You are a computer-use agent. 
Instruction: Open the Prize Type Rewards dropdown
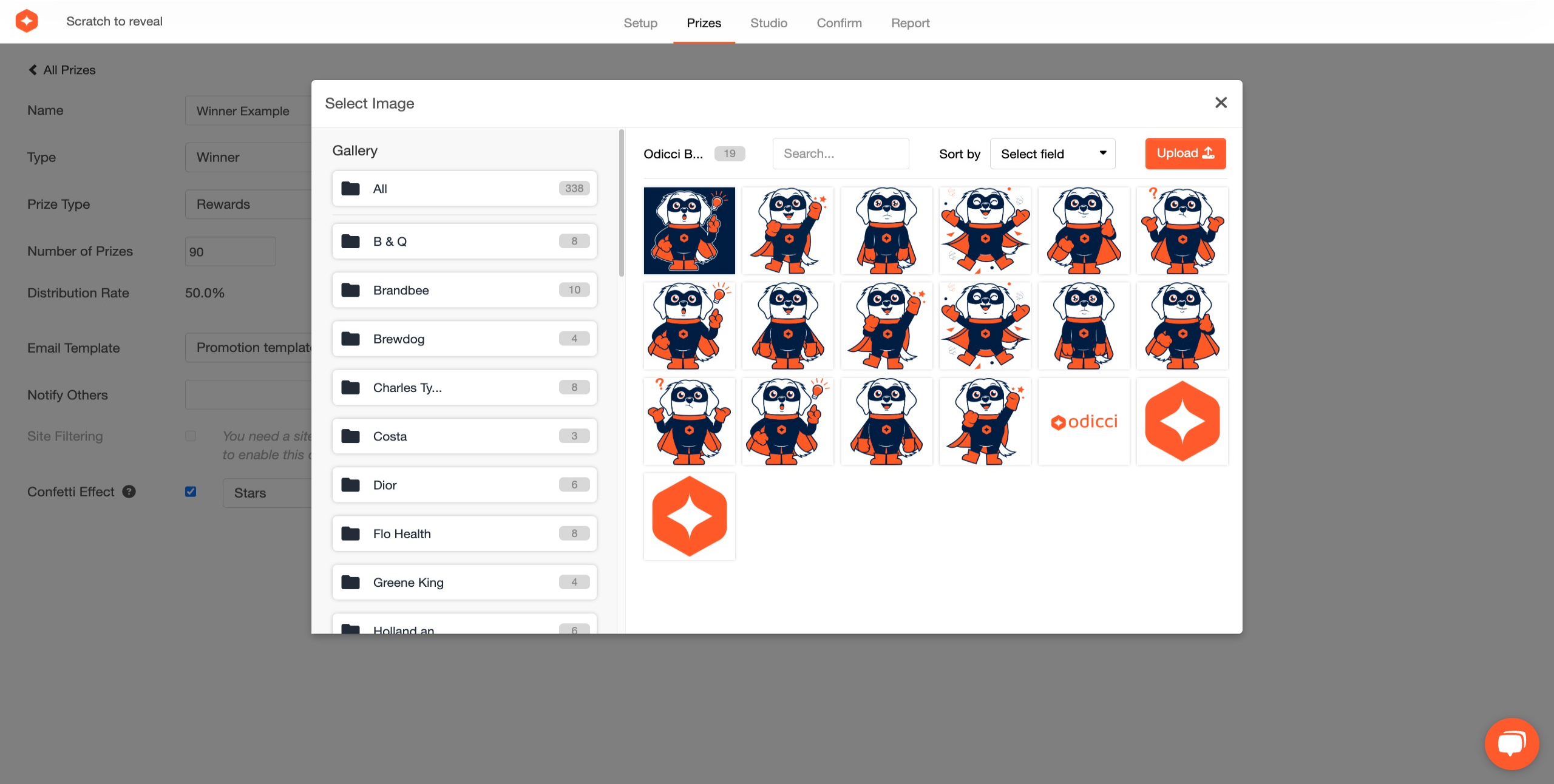(x=248, y=204)
